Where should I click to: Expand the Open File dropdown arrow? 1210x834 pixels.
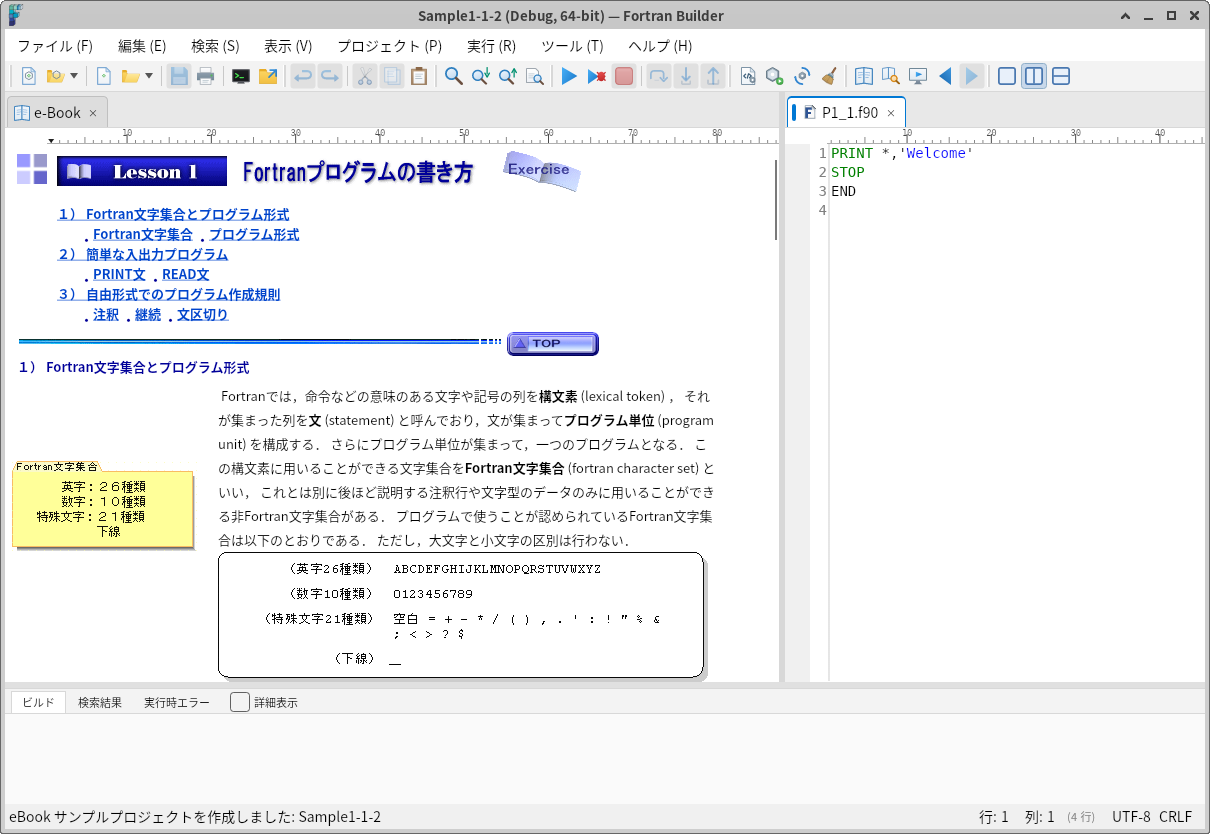coord(149,76)
